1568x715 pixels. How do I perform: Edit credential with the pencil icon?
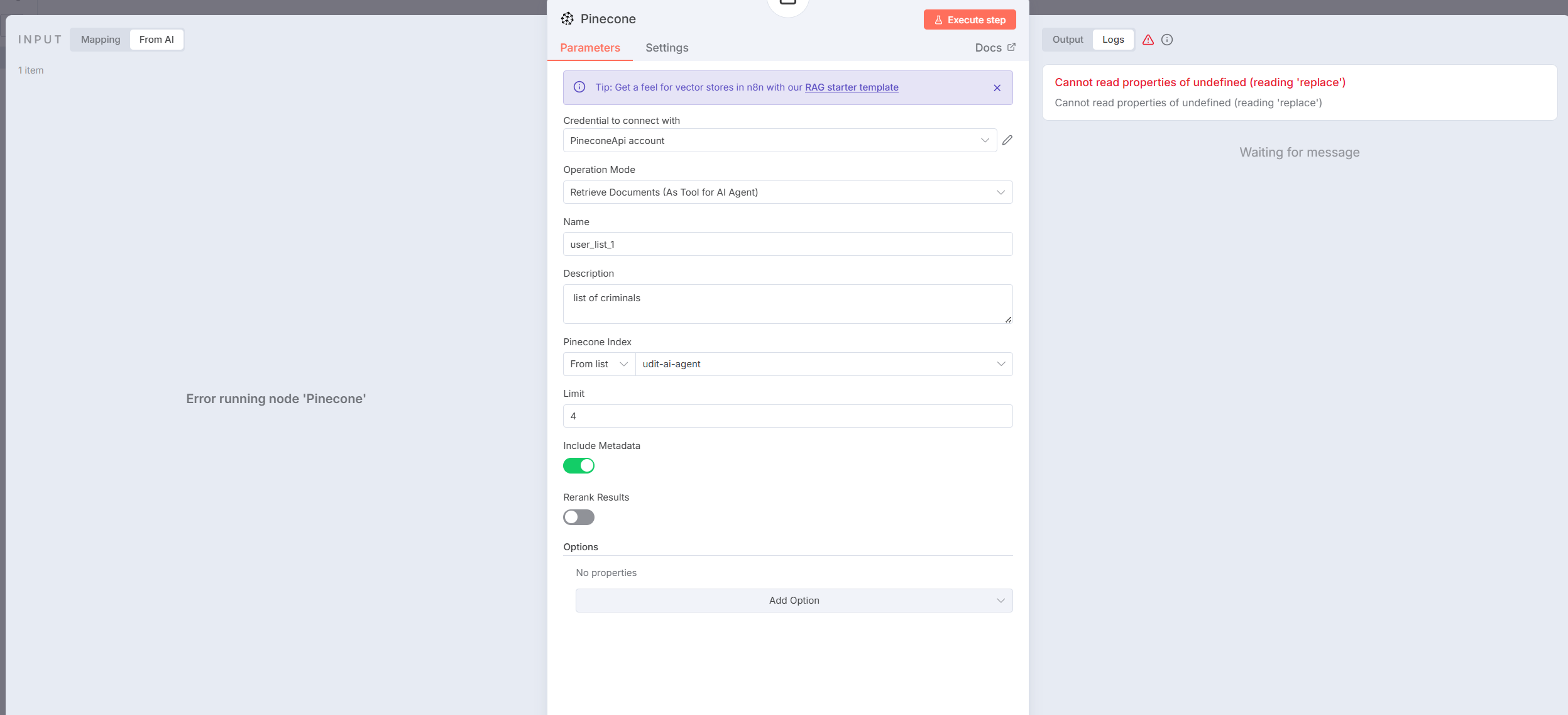pyautogui.click(x=1007, y=140)
